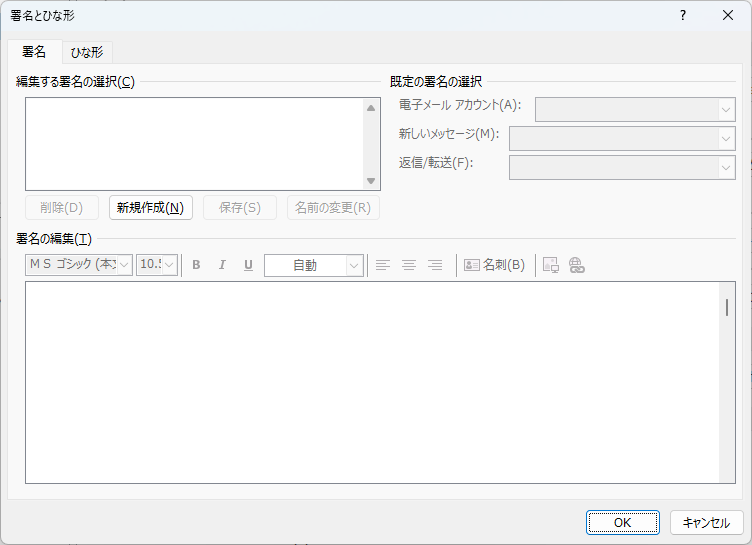Toggle underline formatting for signature text
752x545 pixels.
[x=248, y=265]
